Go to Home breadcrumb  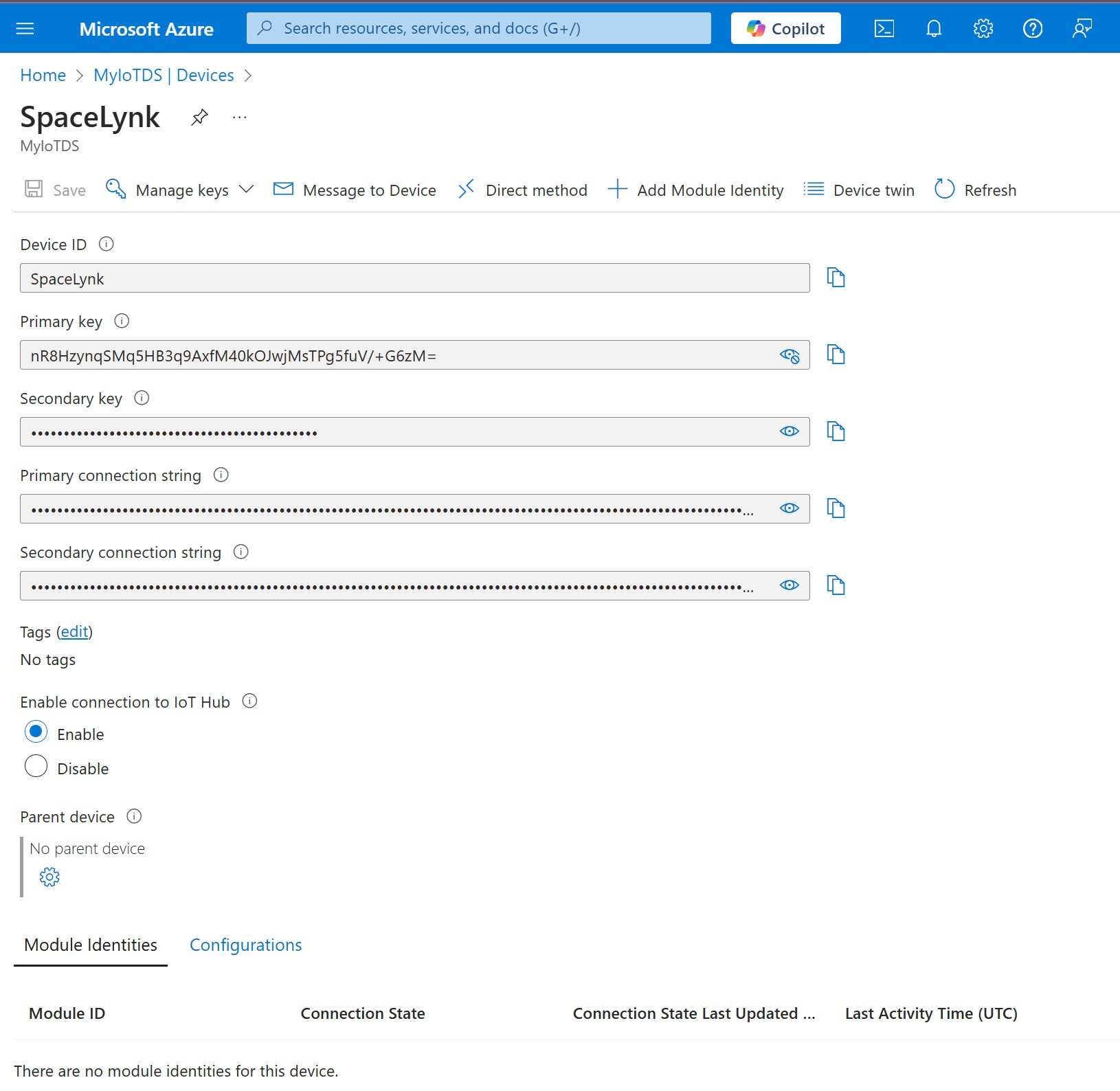pyautogui.click(x=43, y=76)
